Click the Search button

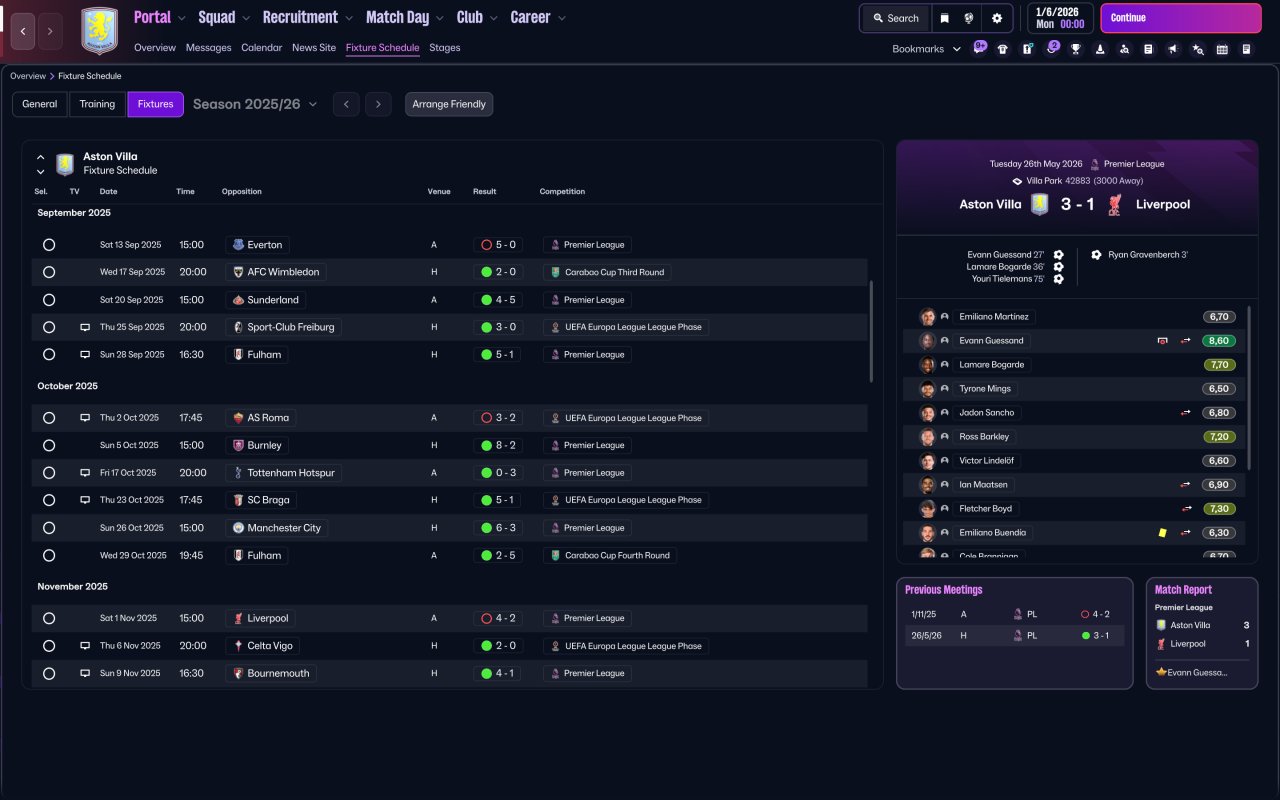896,18
